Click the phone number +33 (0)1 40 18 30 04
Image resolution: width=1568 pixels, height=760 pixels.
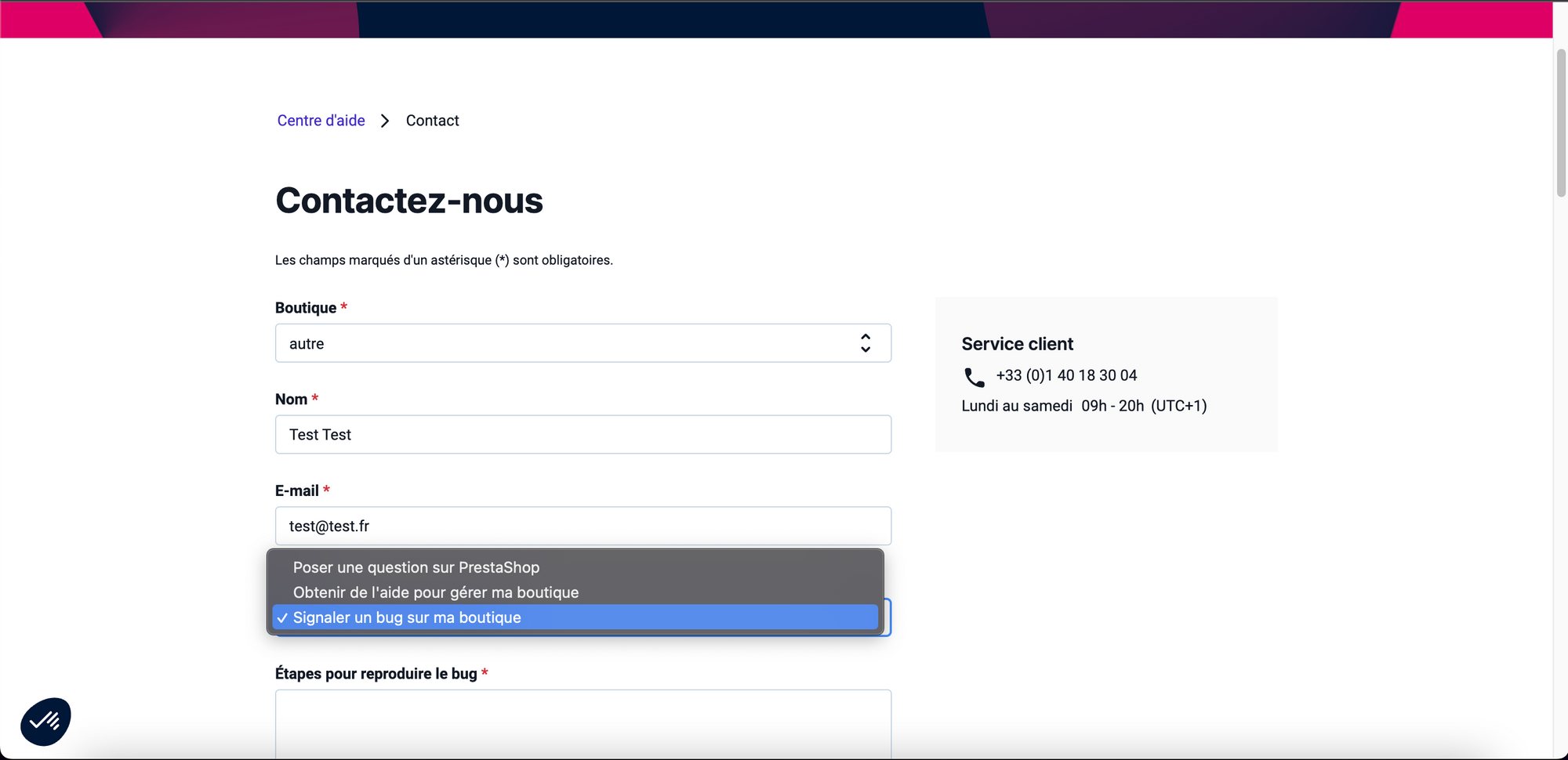(1066, 375)
